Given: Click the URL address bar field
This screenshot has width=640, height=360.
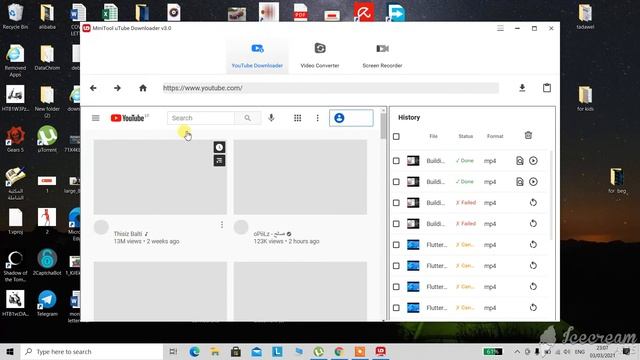Looking at the screenshot, I should point(330,88).
